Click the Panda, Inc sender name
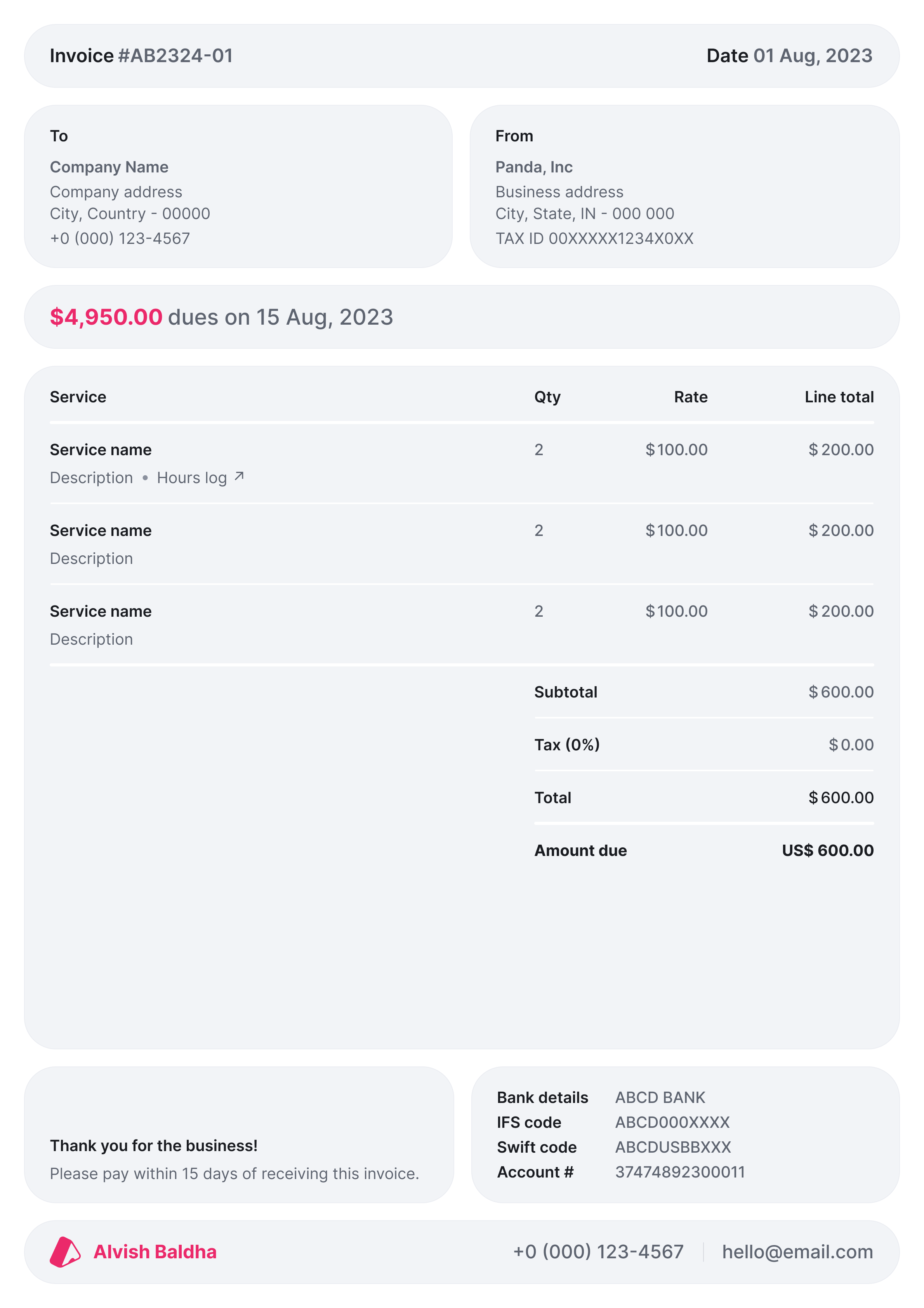The height and width of the screenshot is (1308, 924). tap(534, 167)
